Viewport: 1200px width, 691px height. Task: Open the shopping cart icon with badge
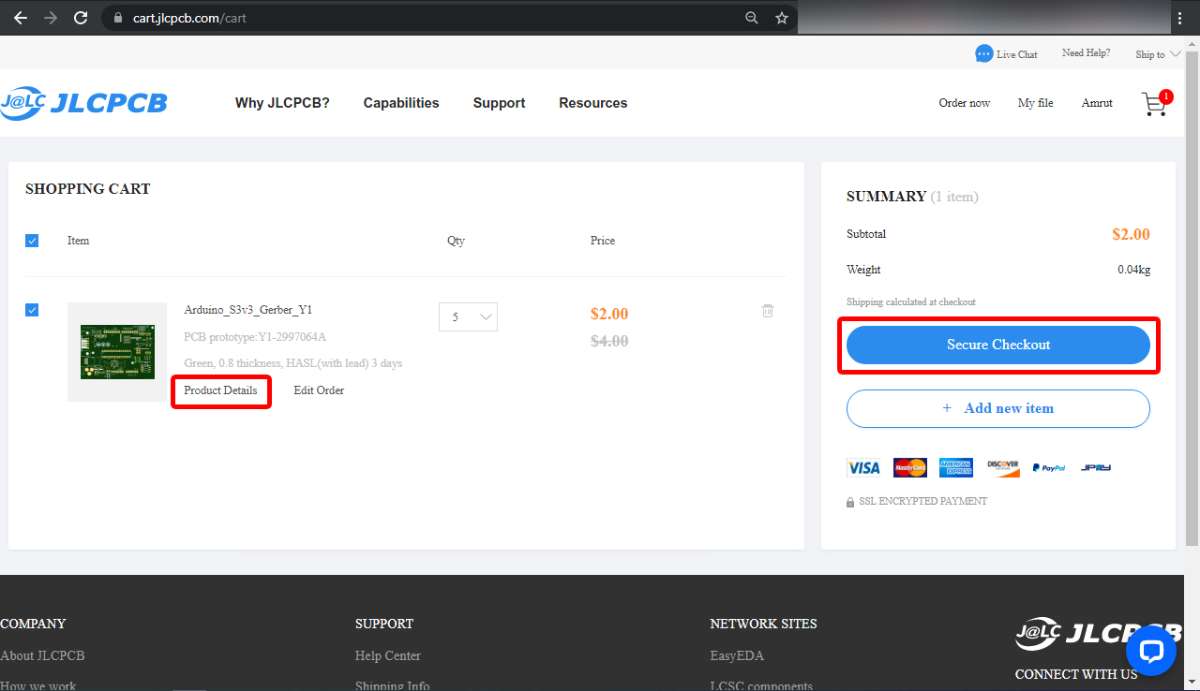pyautogui.click(x=1157, y=102)
